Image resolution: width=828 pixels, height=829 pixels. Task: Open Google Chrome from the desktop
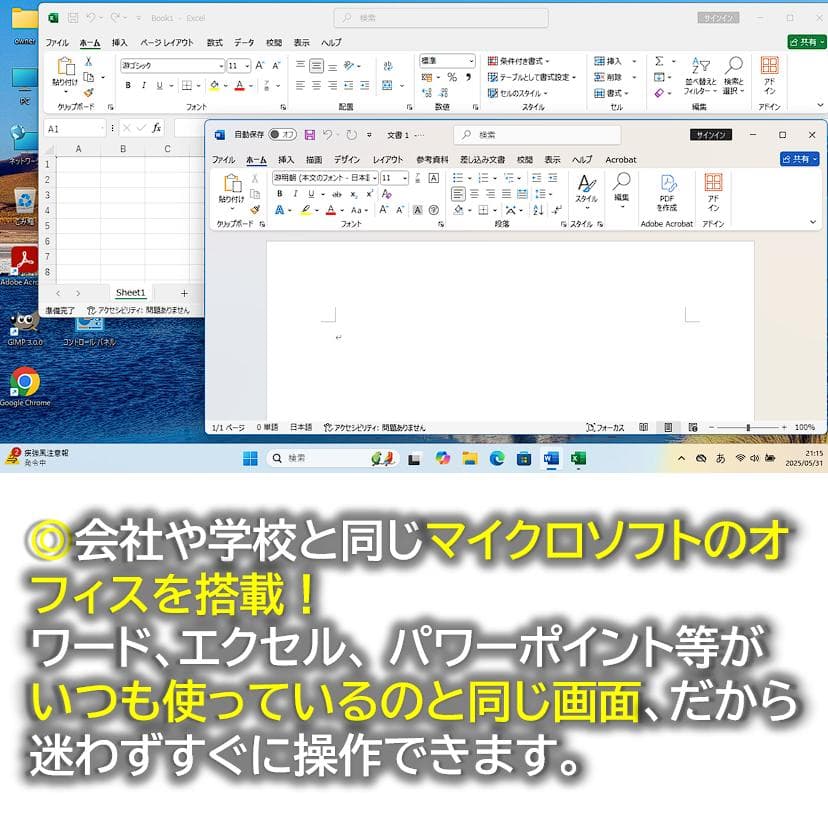tap(25, 383)
